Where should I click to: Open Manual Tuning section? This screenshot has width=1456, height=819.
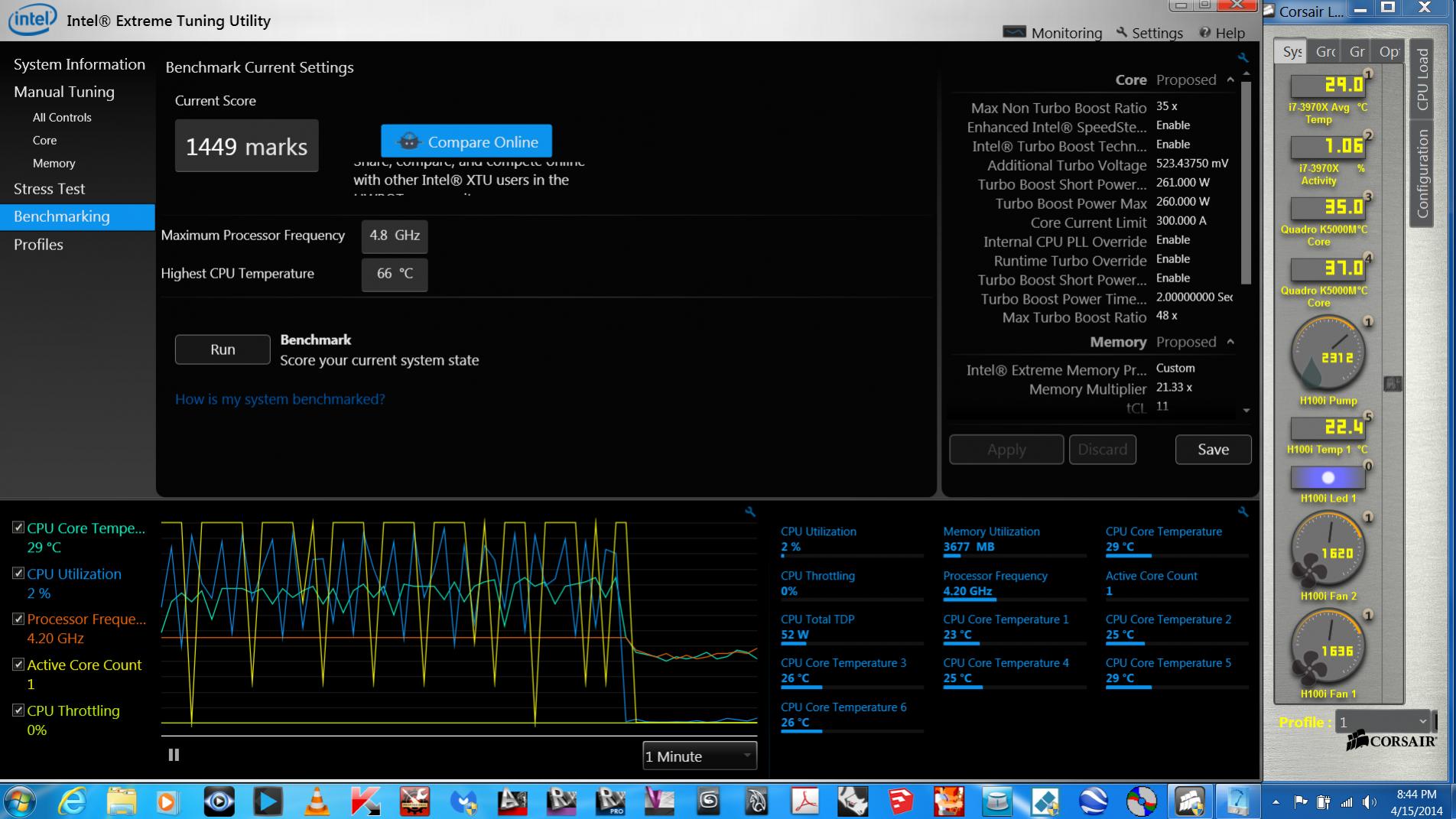click(64, 92)
